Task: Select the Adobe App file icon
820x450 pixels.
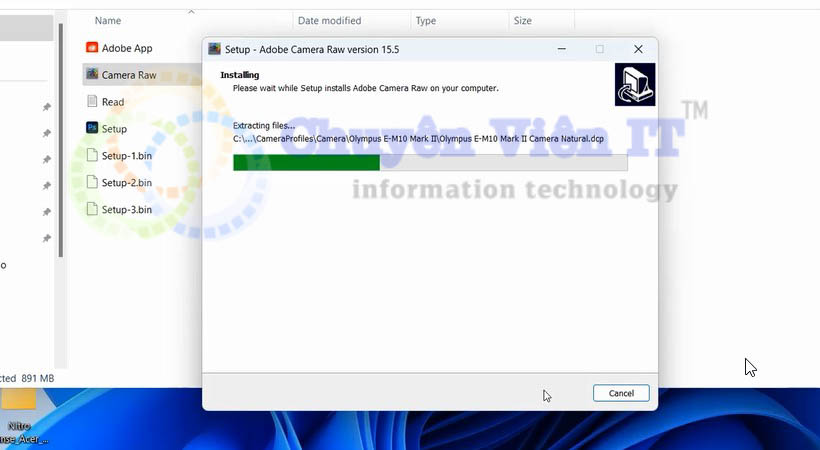Action: tap(92, 48)
